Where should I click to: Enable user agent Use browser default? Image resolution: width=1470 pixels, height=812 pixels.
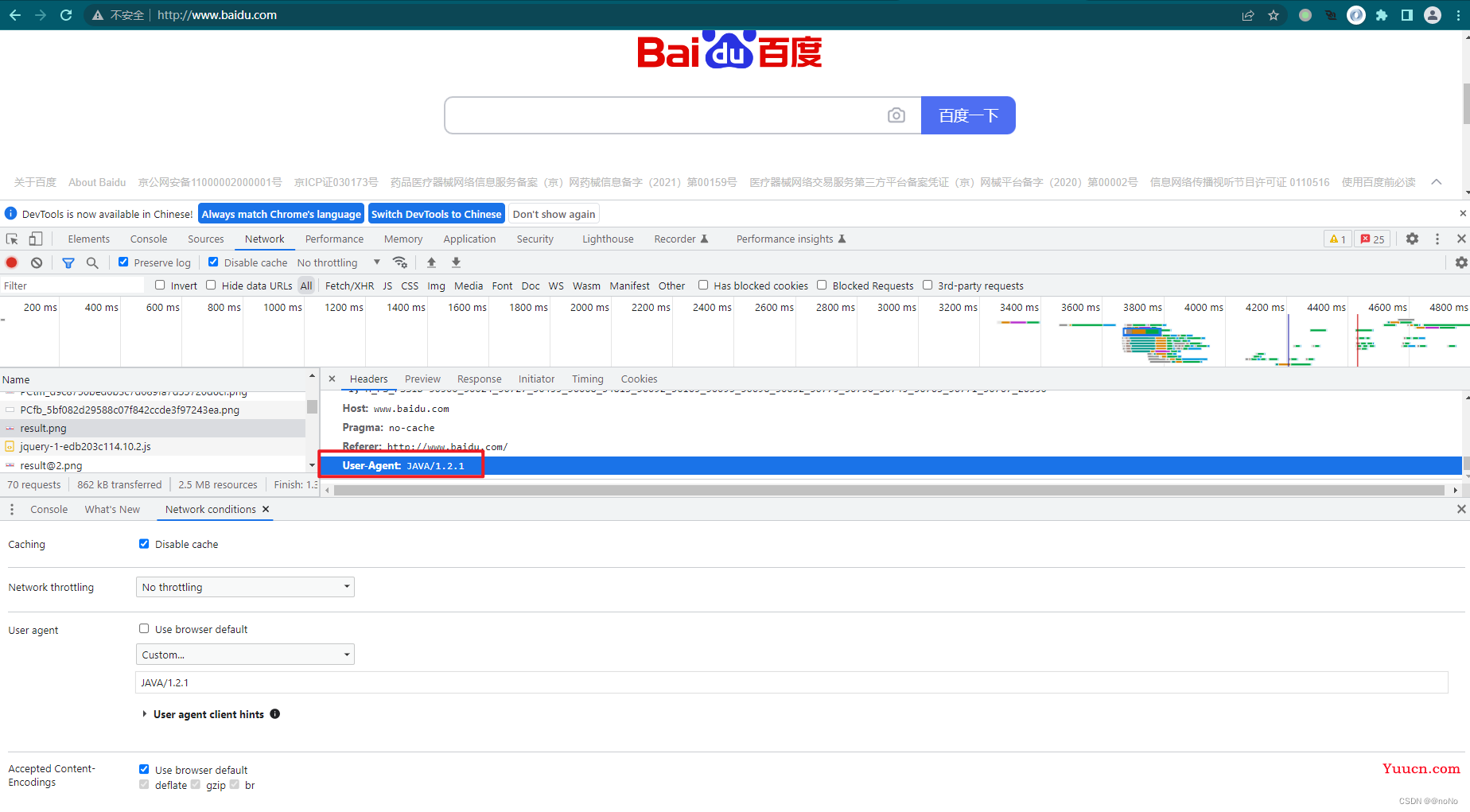144,628
